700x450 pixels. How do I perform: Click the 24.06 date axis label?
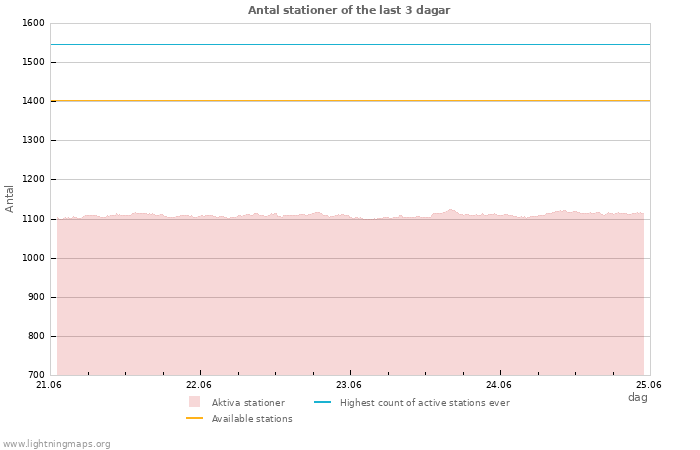pyautogui.click(x=499, y=384)
